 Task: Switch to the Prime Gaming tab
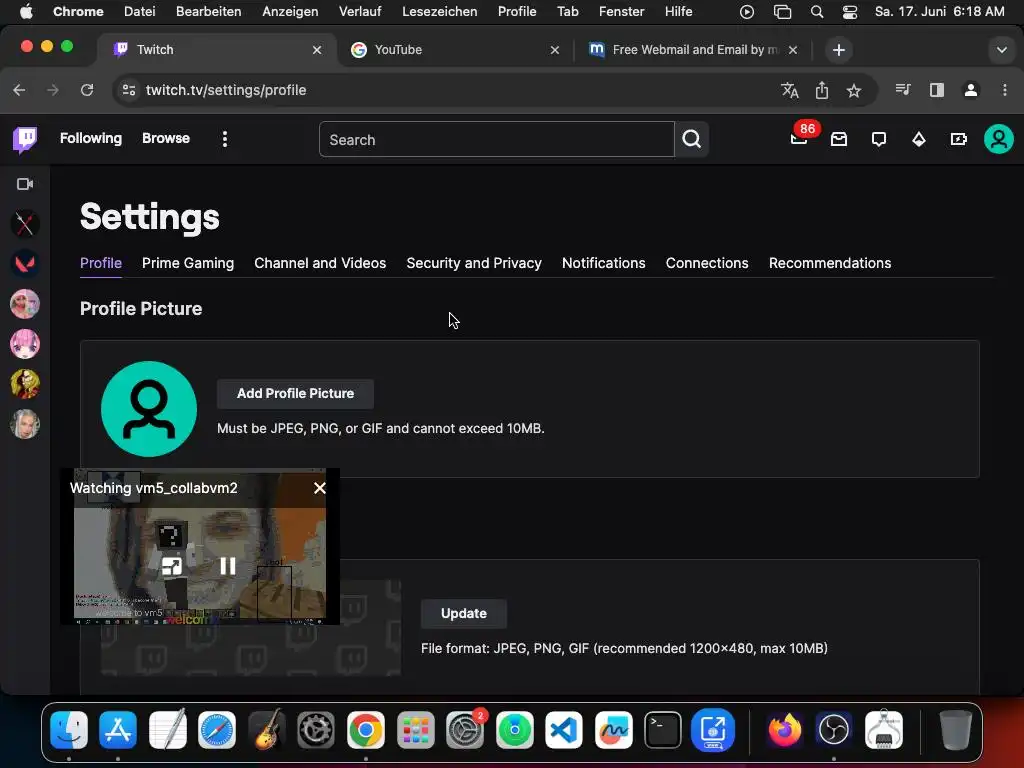188,263
